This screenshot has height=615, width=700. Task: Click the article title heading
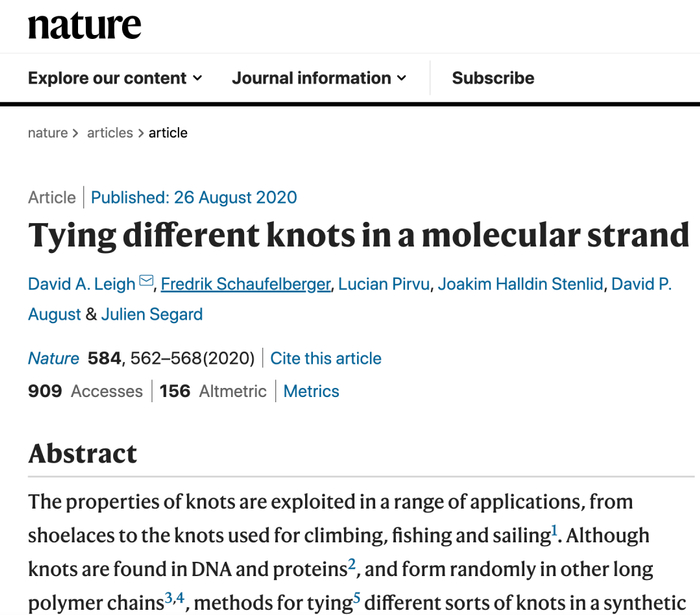tap(359, 236)
